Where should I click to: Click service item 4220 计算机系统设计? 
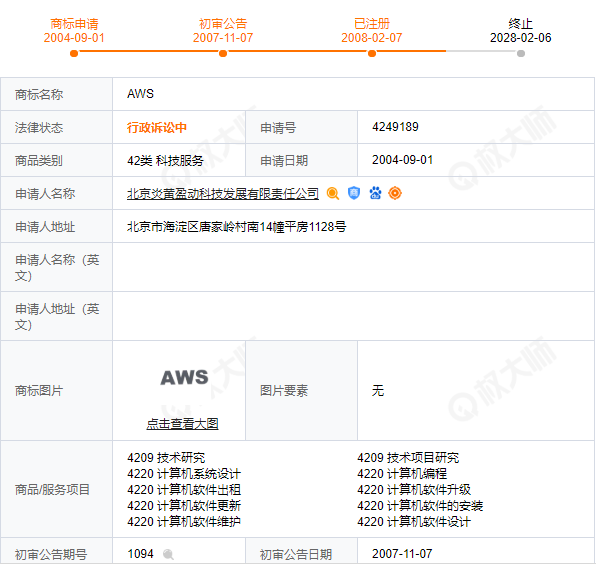184,474
